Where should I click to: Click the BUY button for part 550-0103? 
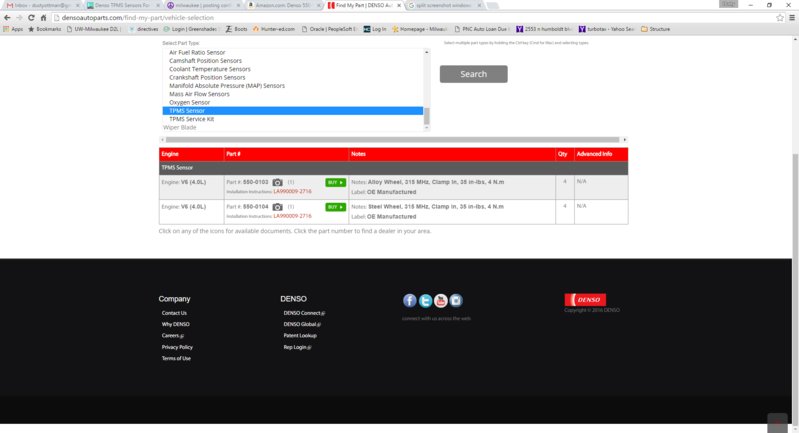click(x=335, y=182)
